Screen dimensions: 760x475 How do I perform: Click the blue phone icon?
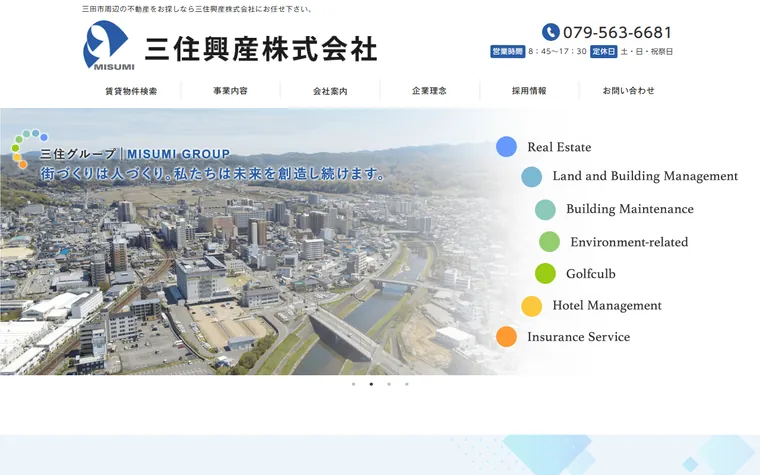(550, 32)
